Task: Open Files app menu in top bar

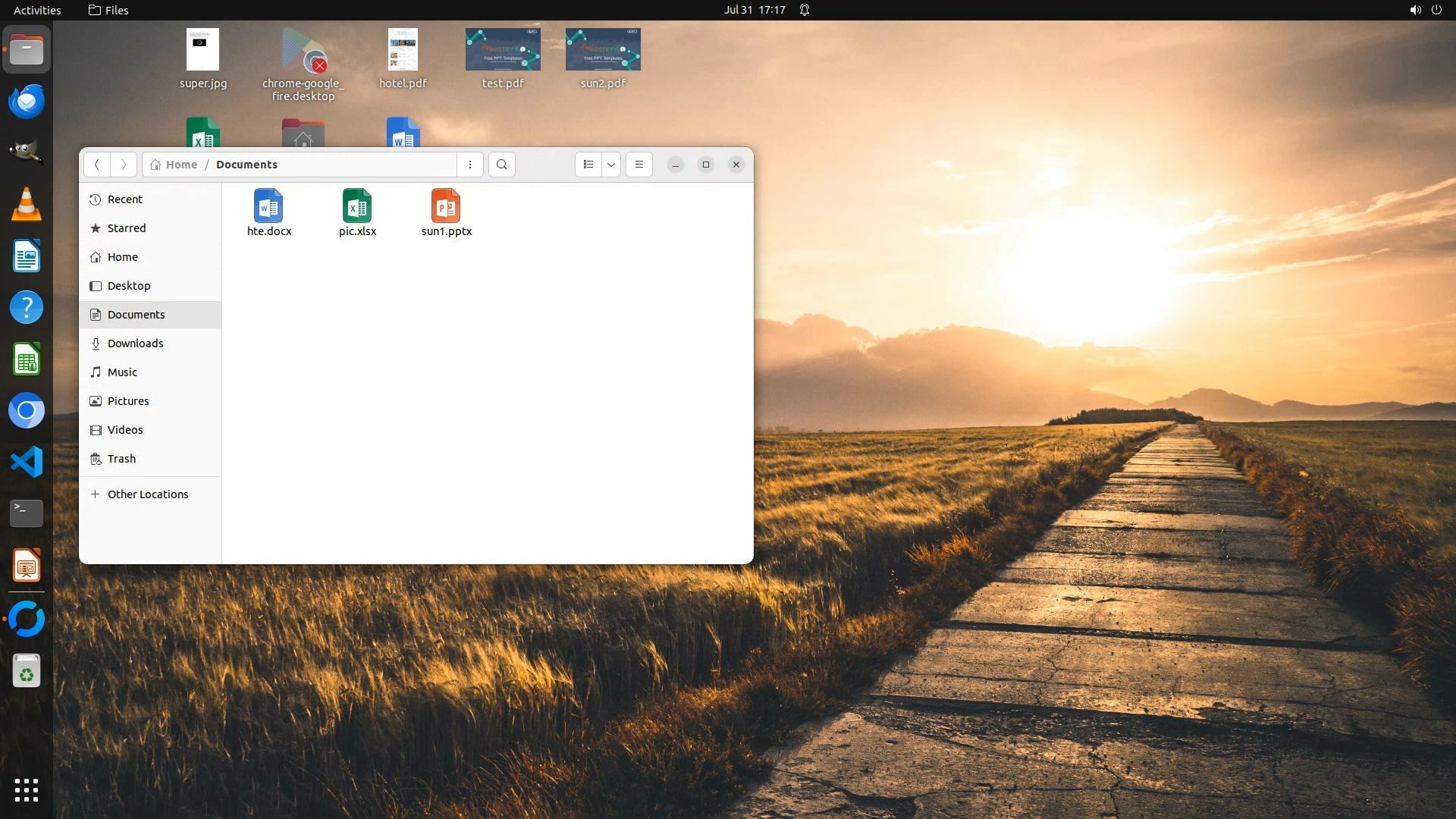Action: 108,10
